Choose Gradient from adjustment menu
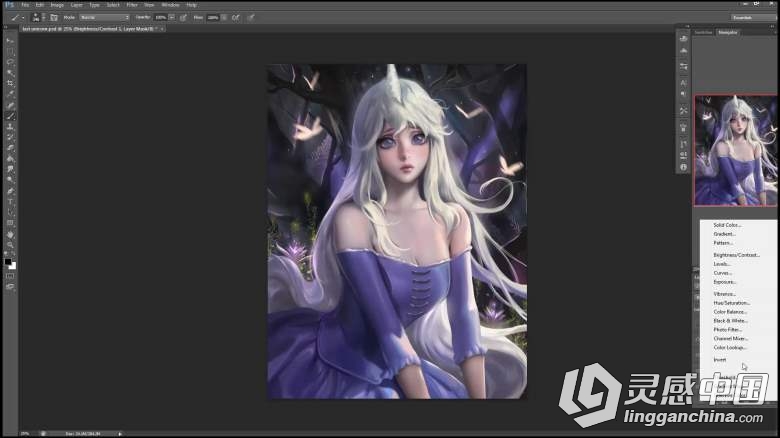The image size is (780, 438). click(x=724, y=234)
